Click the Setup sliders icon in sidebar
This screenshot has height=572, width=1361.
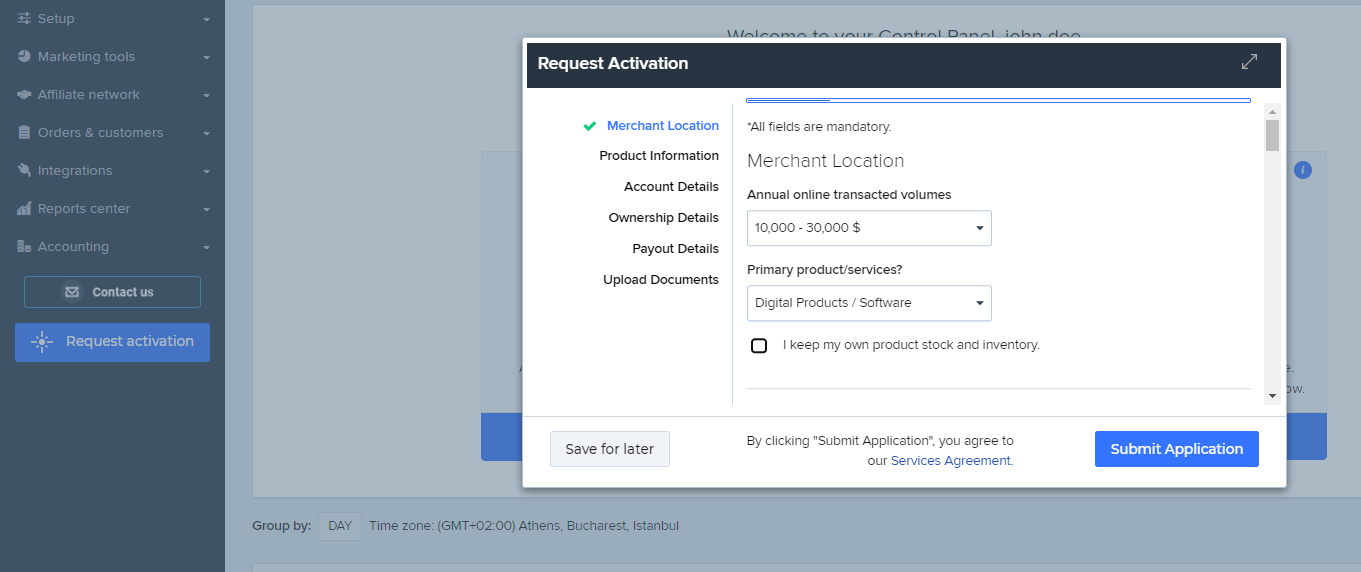(25, 19)
